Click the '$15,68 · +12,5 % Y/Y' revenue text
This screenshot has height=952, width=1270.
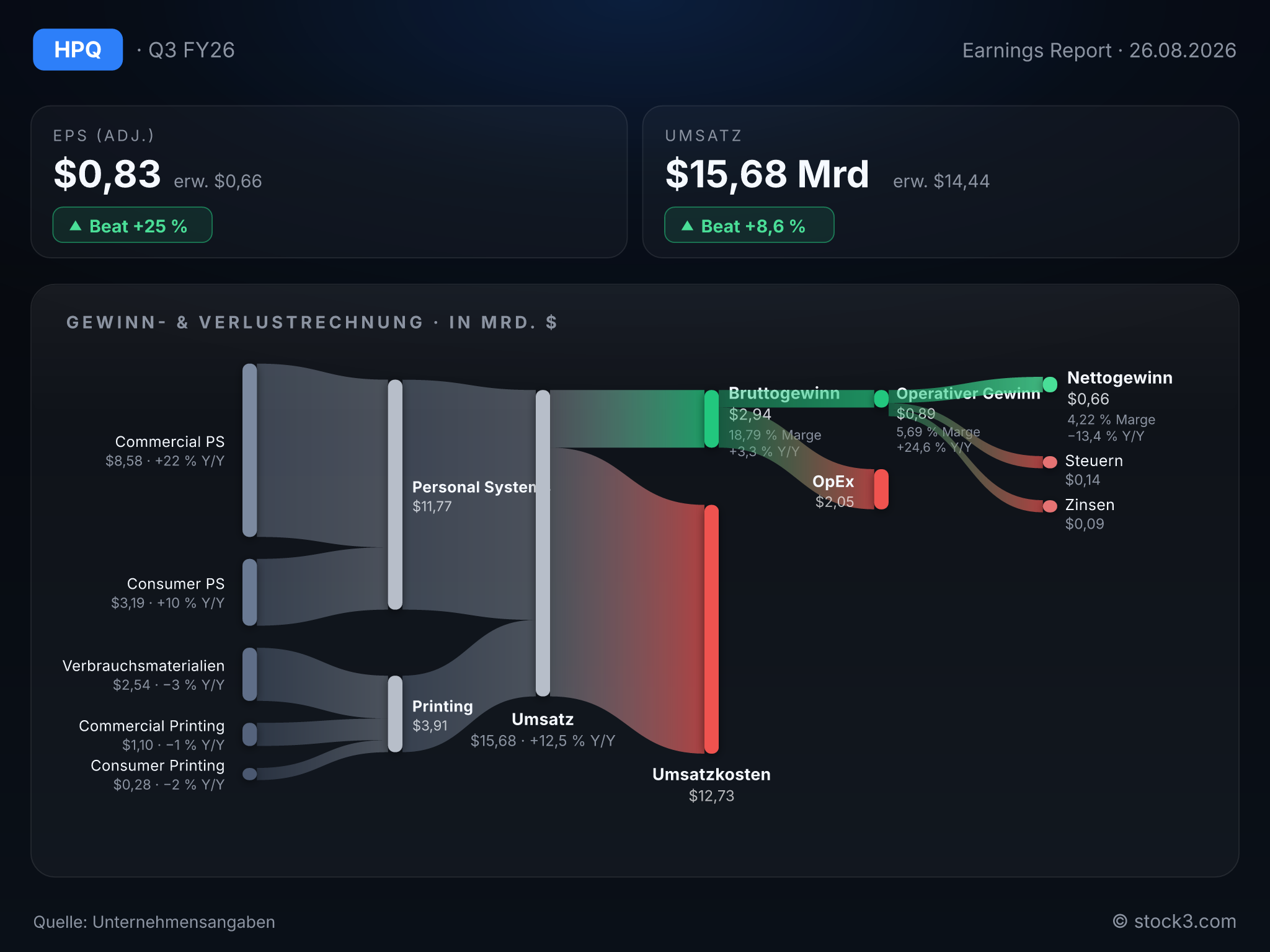[x=543, y=741]
